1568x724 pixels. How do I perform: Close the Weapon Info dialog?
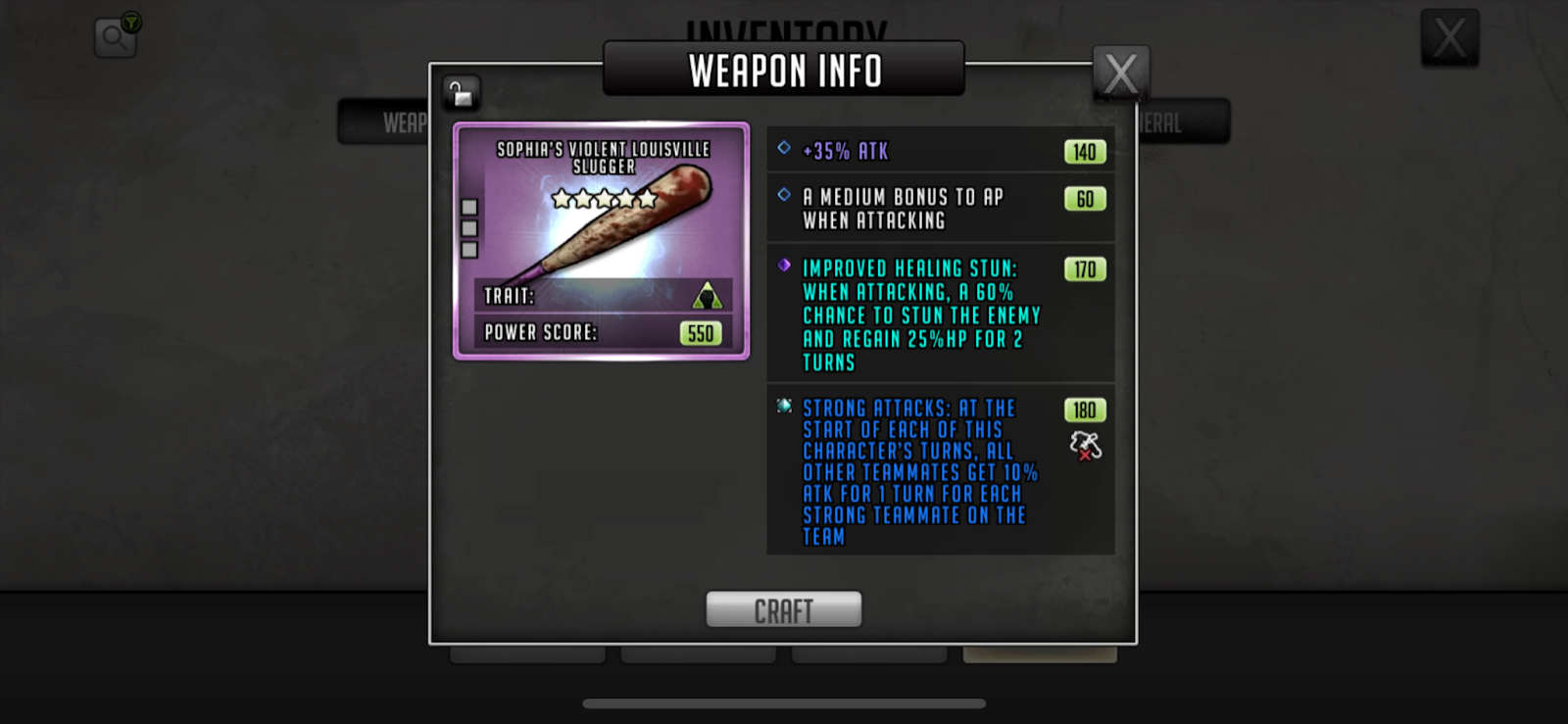click(1121, 72)
